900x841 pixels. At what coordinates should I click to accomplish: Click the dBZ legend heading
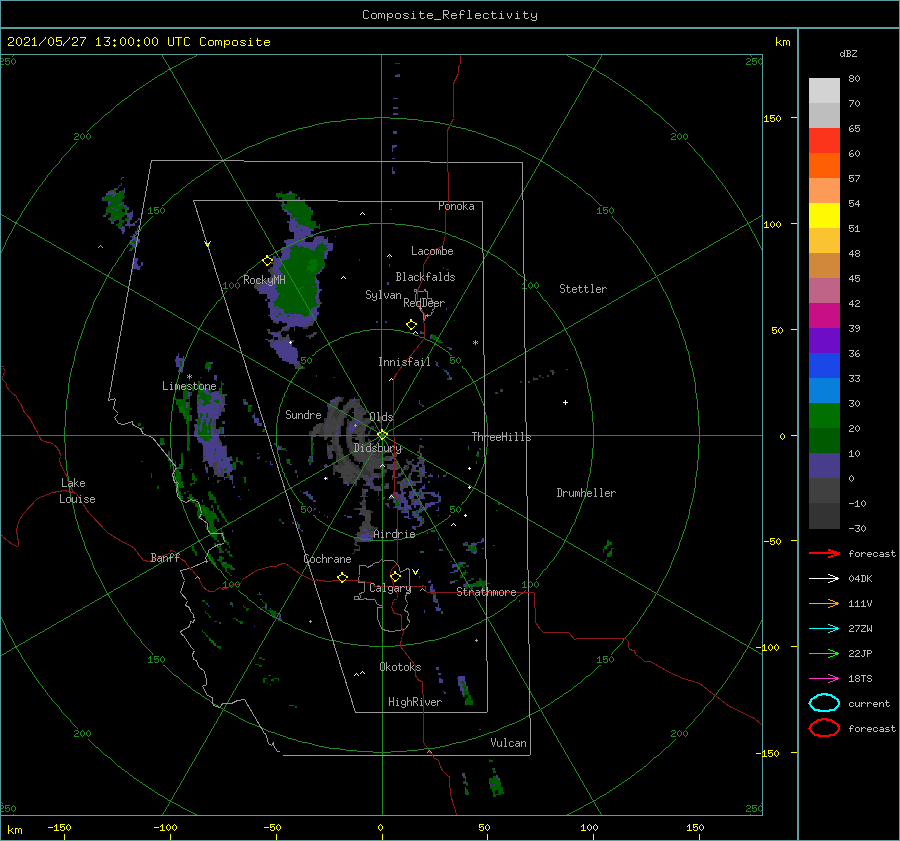[x=848, y=54]
